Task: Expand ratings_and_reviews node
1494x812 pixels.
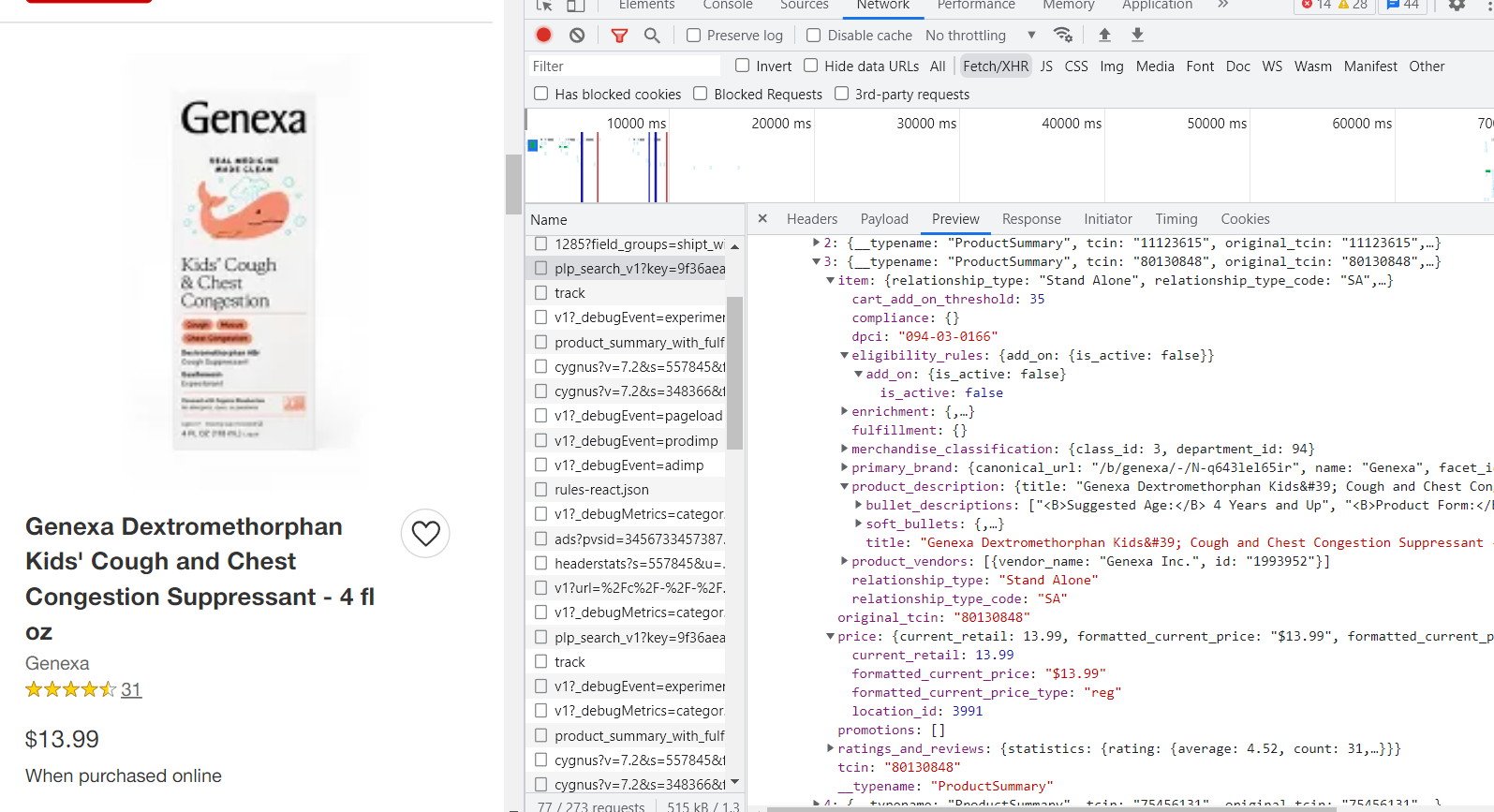Action: coord(830,748)
